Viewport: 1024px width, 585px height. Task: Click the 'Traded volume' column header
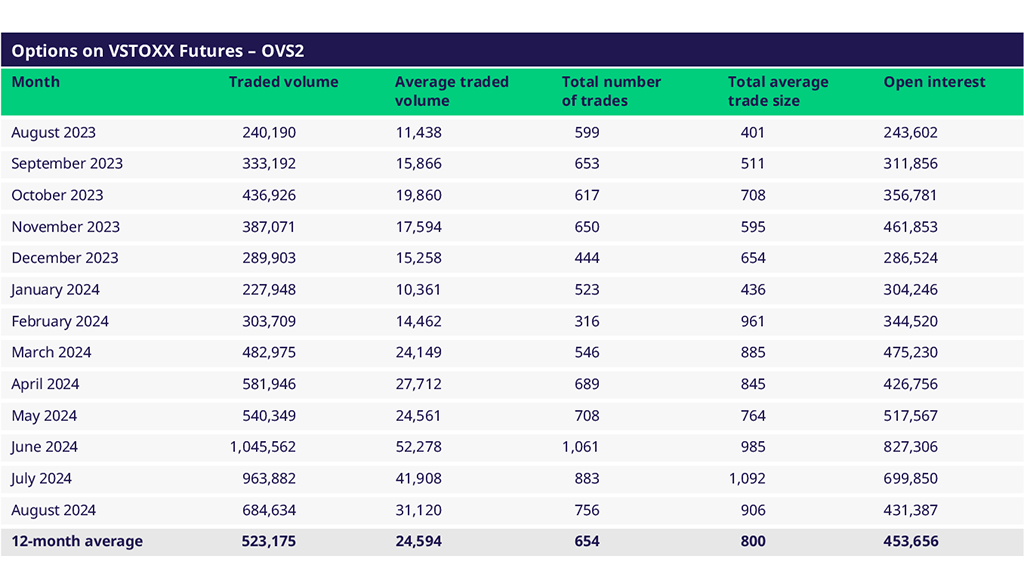coord(283,82)
